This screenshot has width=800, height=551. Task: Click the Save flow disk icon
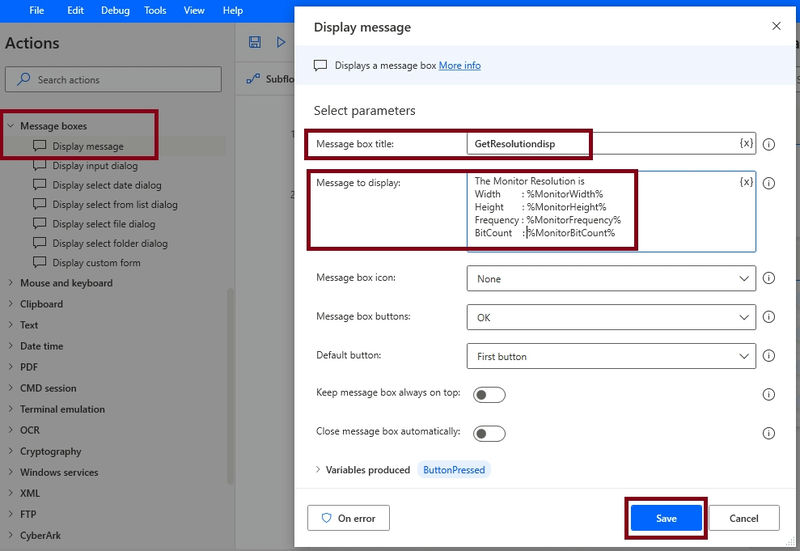tap(255, 42)
